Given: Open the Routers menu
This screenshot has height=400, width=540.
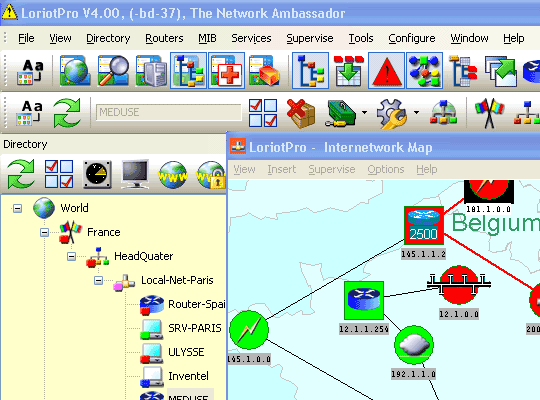Looking at the screenshot, I should (164, 38).
